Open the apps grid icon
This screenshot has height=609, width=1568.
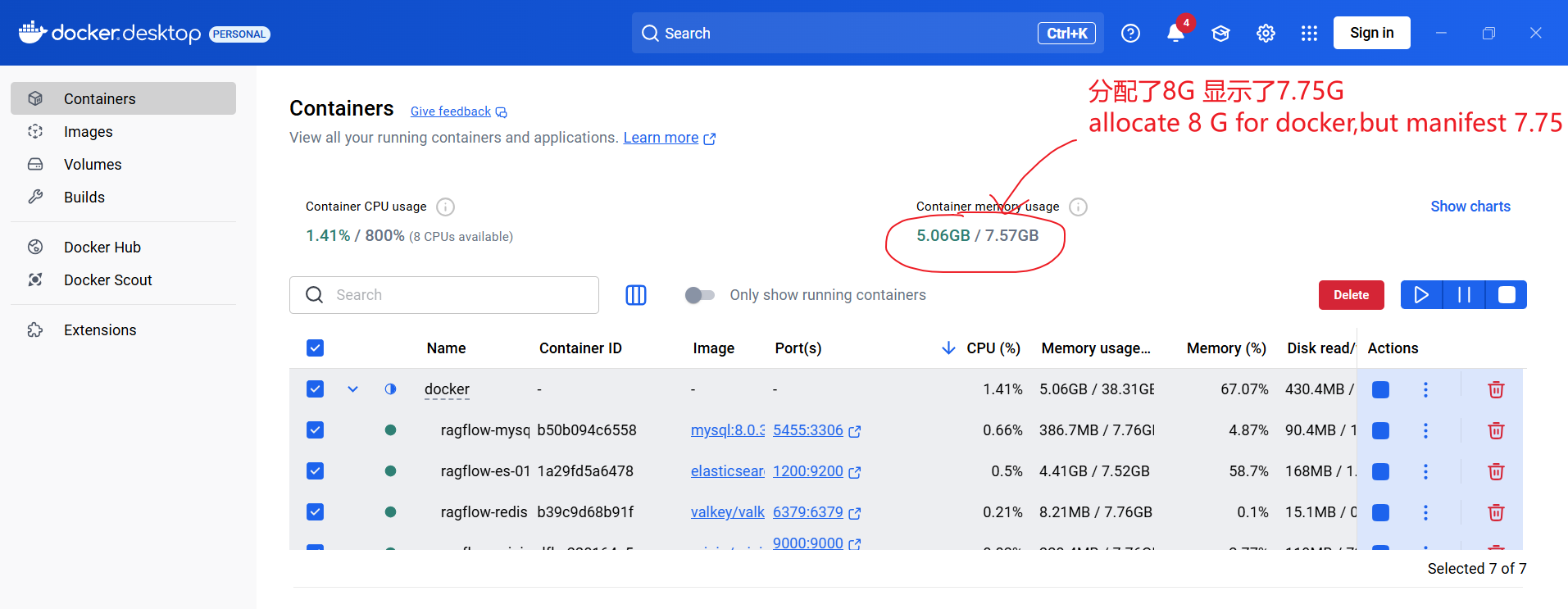pos(1309,34)
